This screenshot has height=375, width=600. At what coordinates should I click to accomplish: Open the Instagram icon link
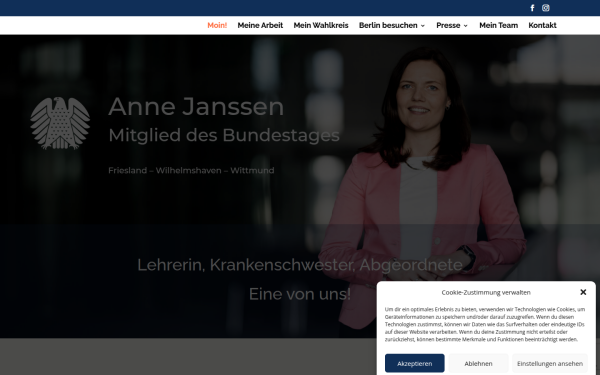point(546,8)
